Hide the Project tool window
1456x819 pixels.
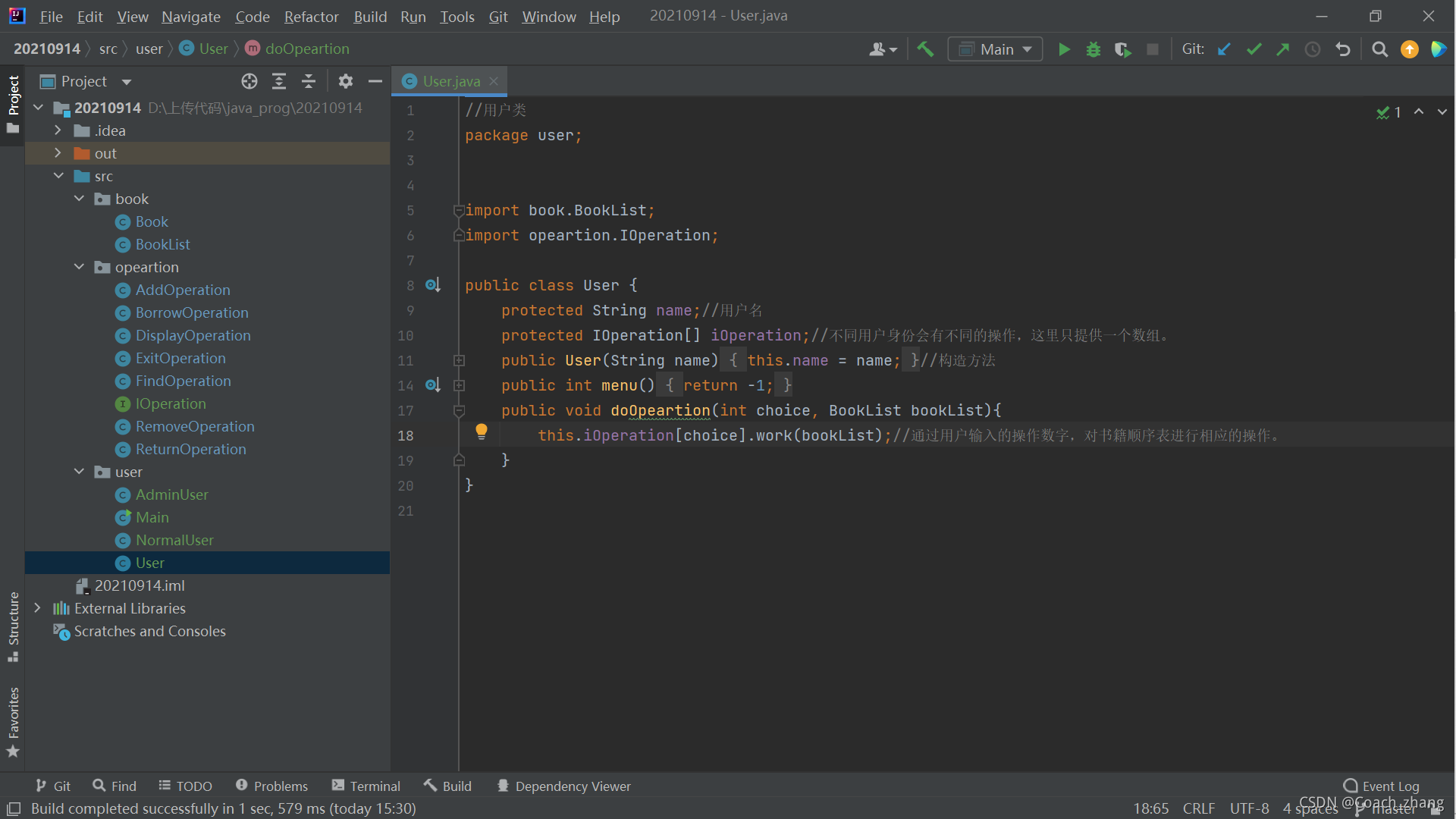[x=375, y=81]
